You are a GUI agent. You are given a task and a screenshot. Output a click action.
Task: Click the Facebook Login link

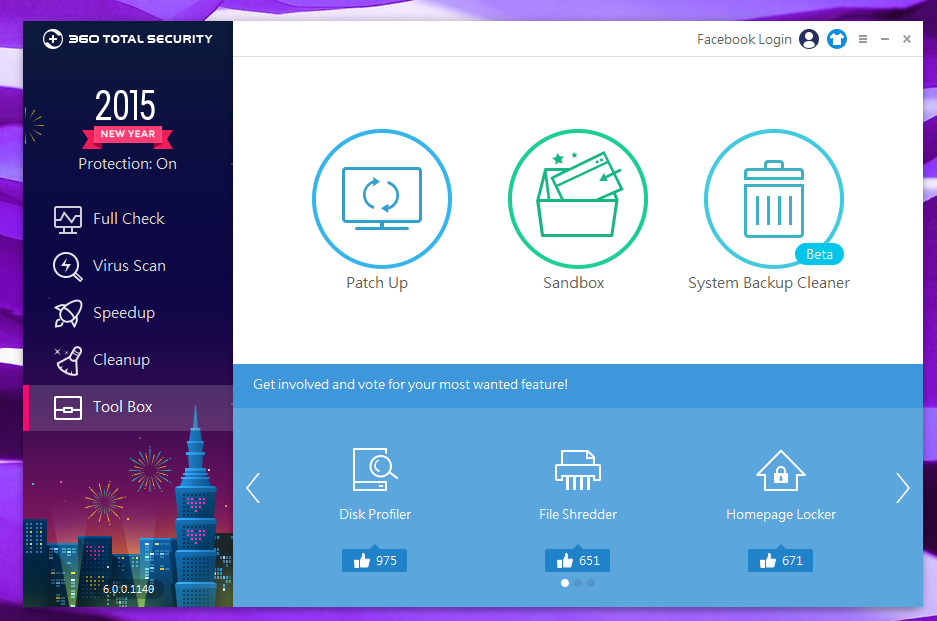tap(744, 39)
